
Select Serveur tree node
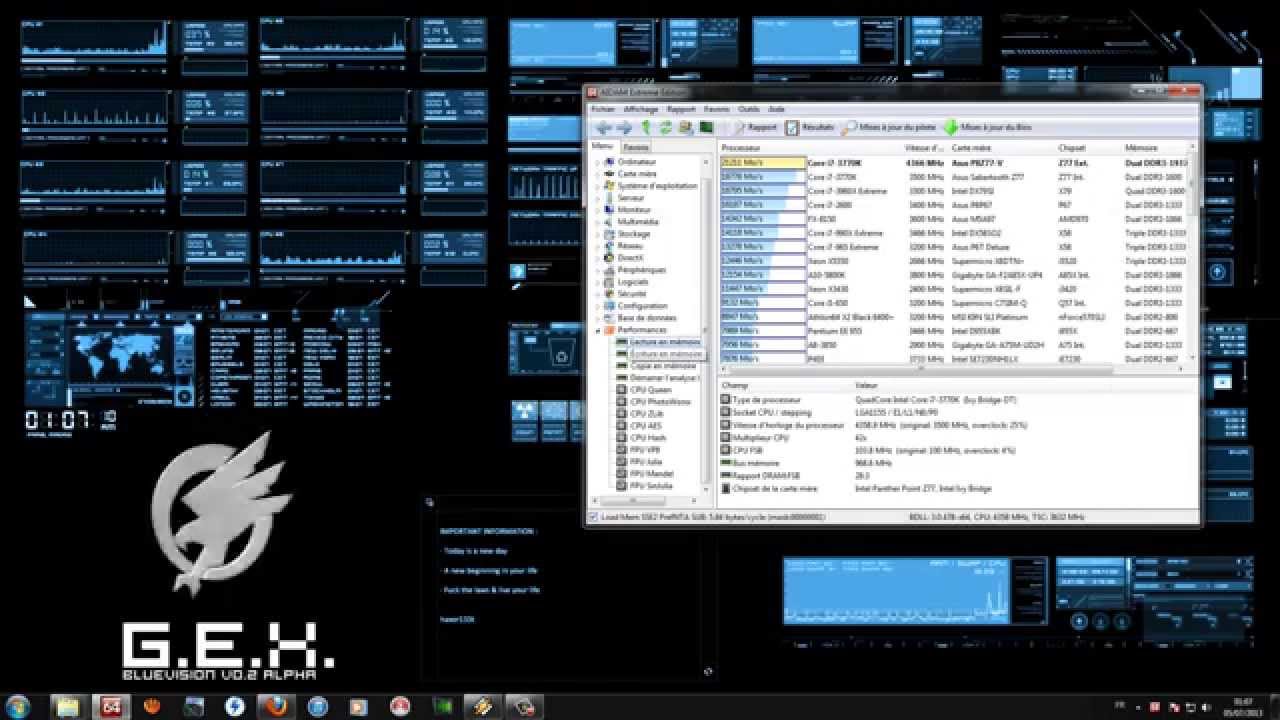(x=631, y=198)
